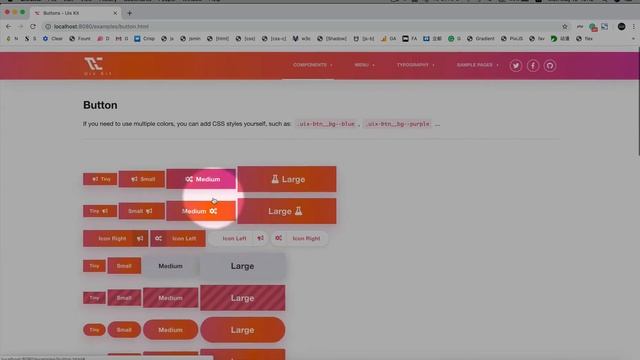640x360 pixels.
Task: Click the .uix-btn__bg--blue code snippet
Action: click(326, 124)
